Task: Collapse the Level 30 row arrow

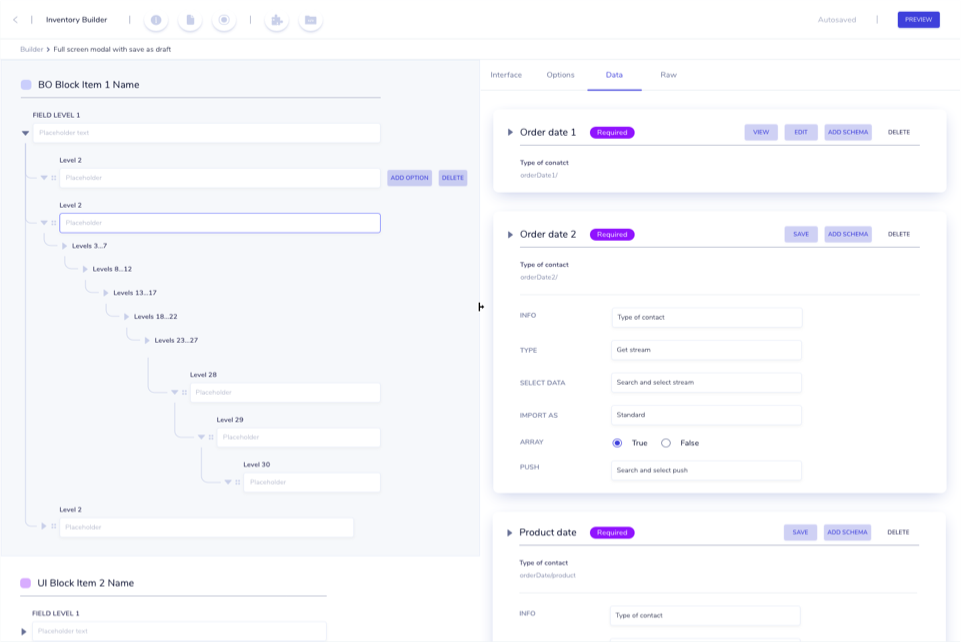Action: point(228,482)
